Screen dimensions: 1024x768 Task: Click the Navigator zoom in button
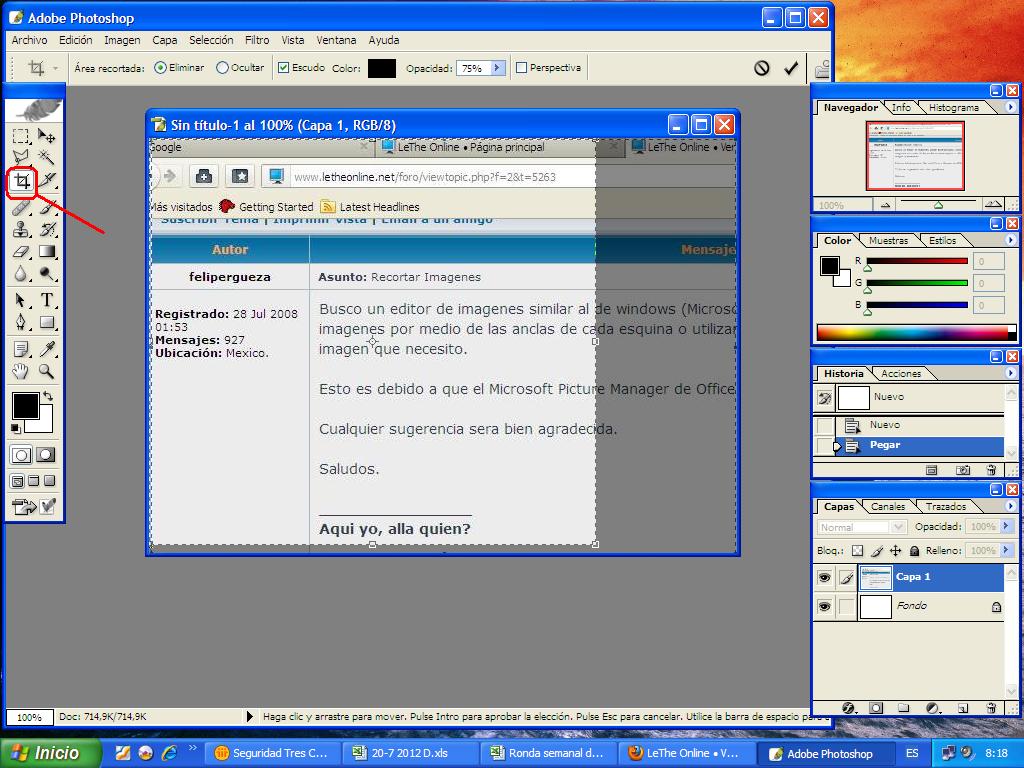point(993,204)
